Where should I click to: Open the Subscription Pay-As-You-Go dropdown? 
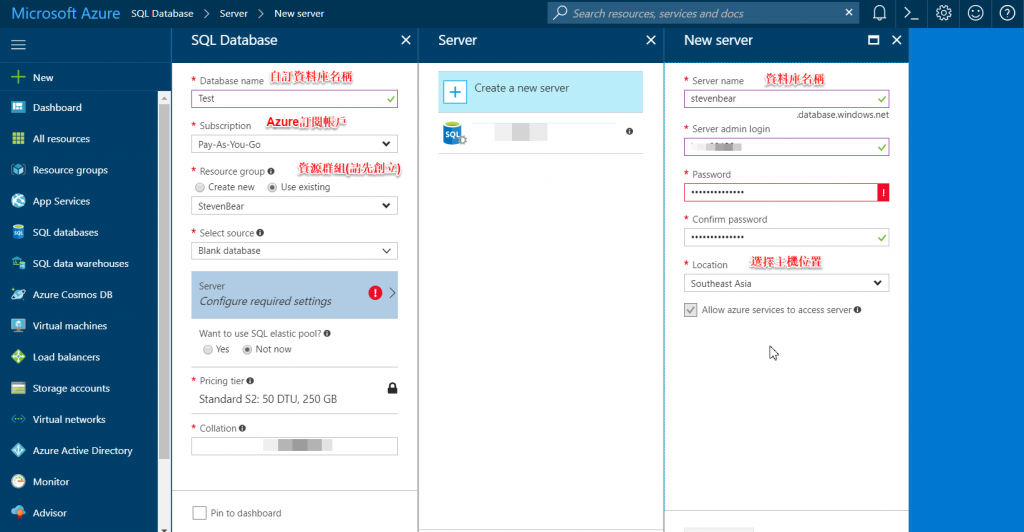(295, 144)
